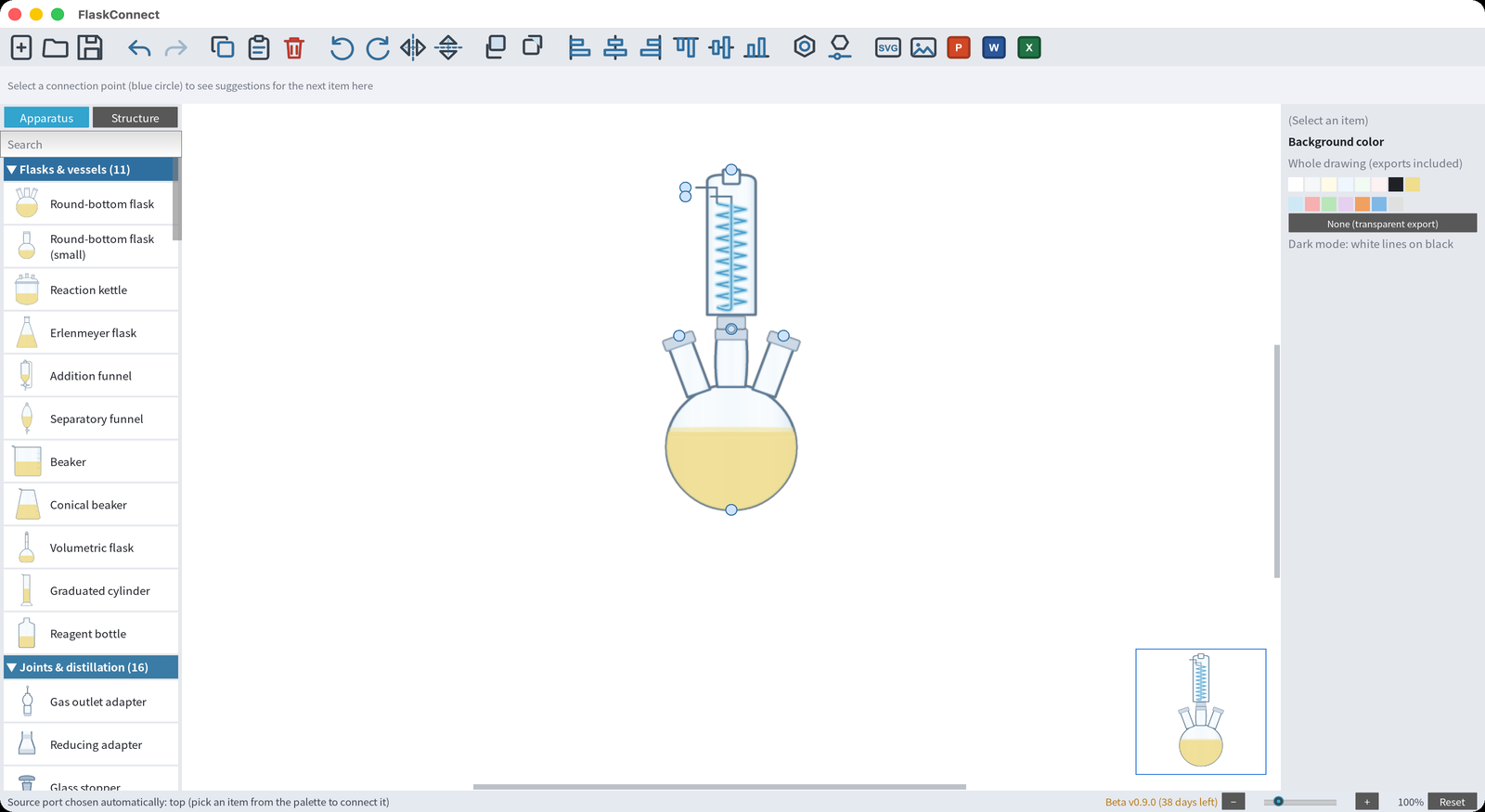This screenshot has height=812, width=1485.
Task: Zoom out with the minus button
Action: pos(1233,802)
